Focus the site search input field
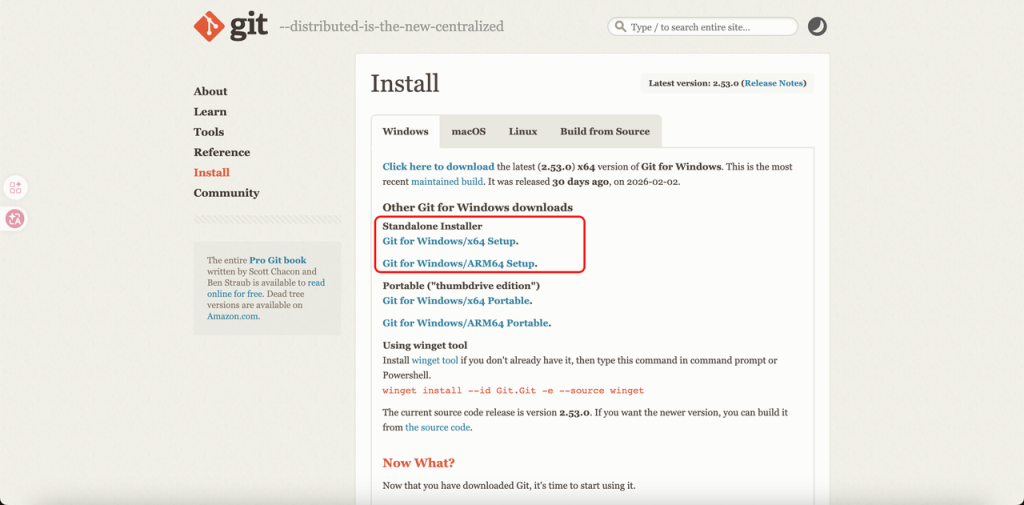The width and height of the screenshot is (1024, 505). point(710,27)
